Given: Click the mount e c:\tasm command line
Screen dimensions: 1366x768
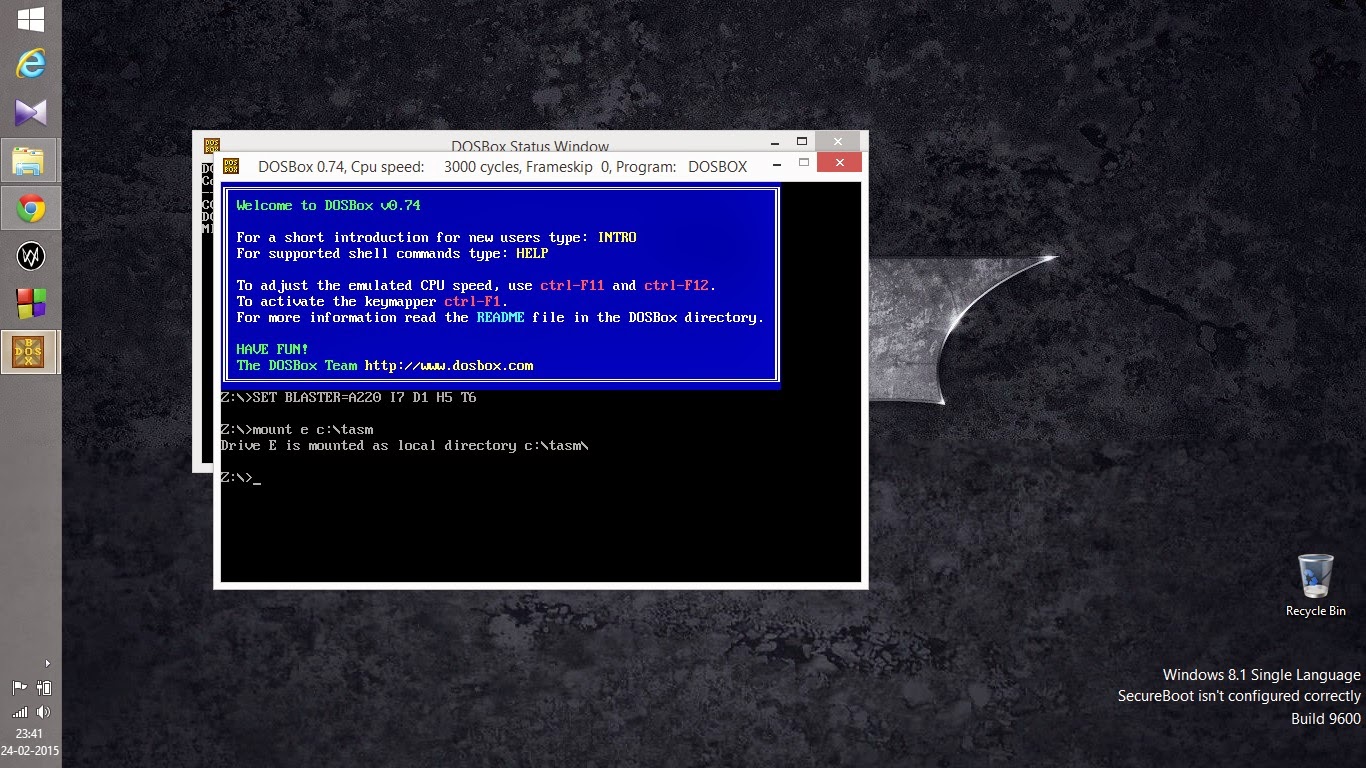Looking at the screenshot, I should (296, 429).
